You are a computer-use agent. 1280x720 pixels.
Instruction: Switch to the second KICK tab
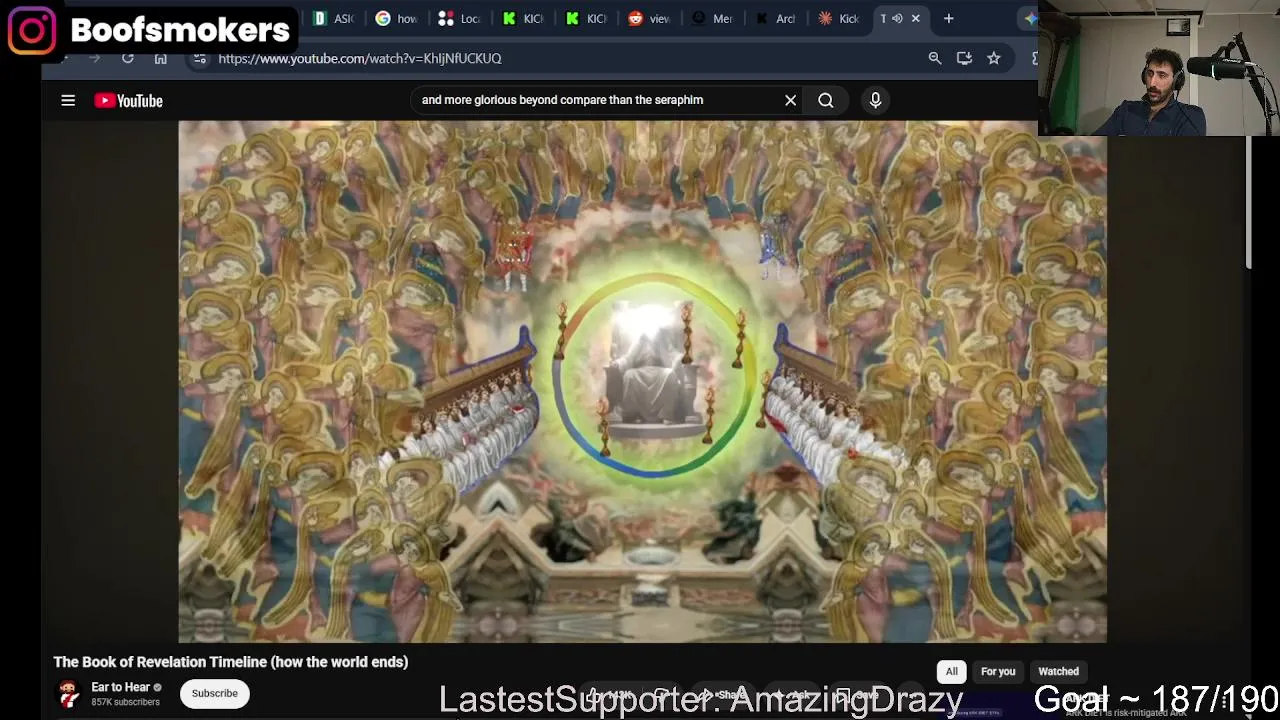pos(585,18)
